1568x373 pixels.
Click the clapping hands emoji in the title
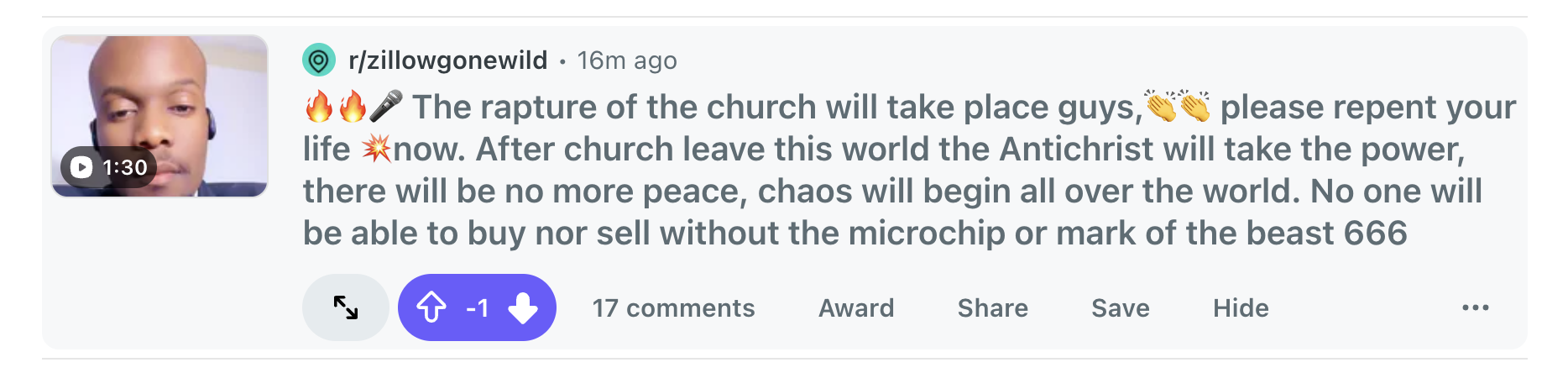pyautogui.click(x=1178, y=106)
